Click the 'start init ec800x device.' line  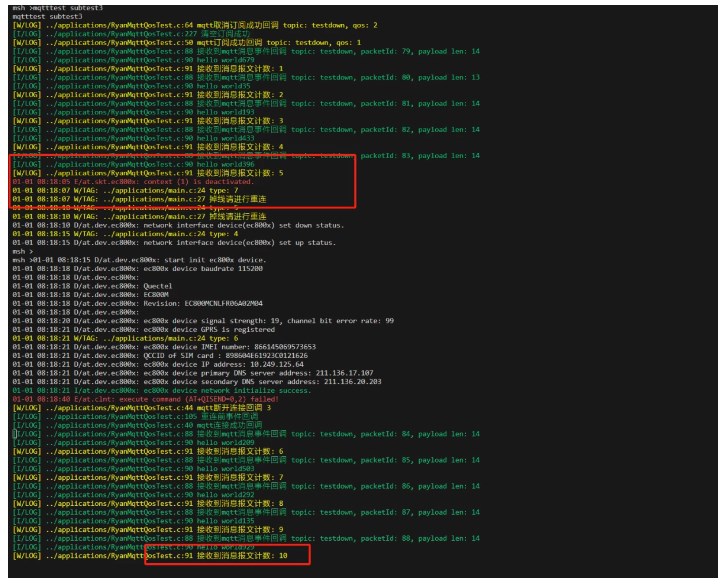point(140,260)
